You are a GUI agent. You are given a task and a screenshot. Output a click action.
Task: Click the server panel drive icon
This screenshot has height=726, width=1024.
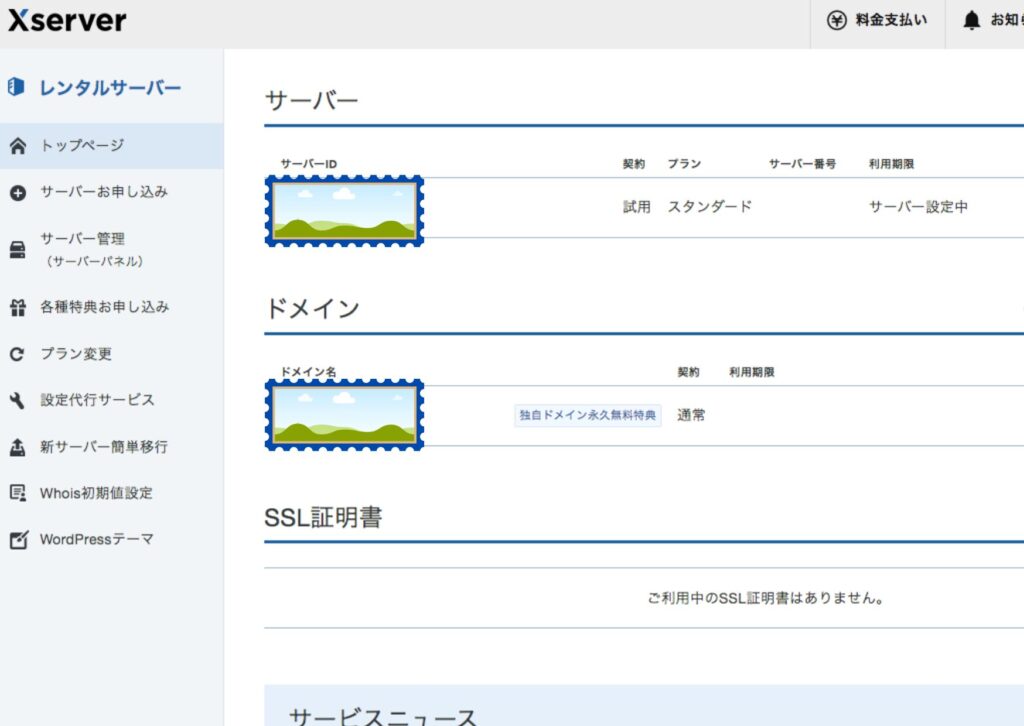tap(18, 250)
